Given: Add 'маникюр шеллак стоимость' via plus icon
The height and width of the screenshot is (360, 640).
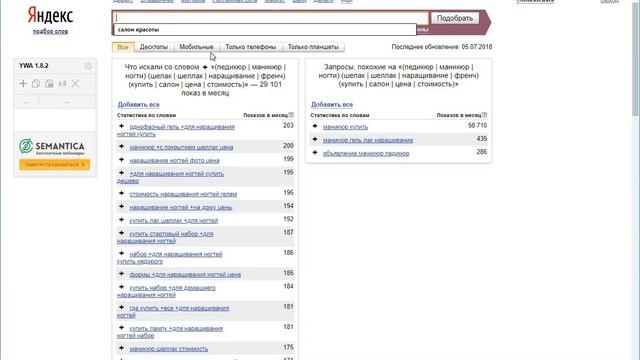Looking at the screenshot, I should 121,348.
